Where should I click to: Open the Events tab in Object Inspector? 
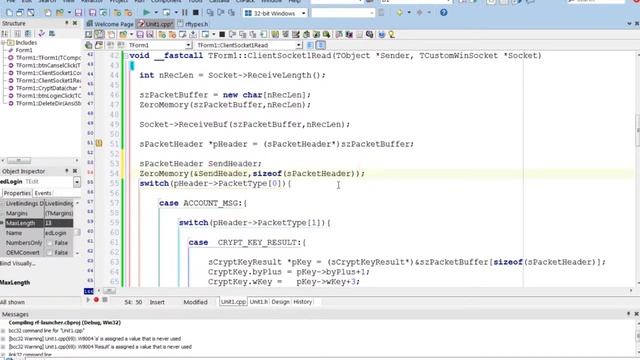(x=43, y=193)
